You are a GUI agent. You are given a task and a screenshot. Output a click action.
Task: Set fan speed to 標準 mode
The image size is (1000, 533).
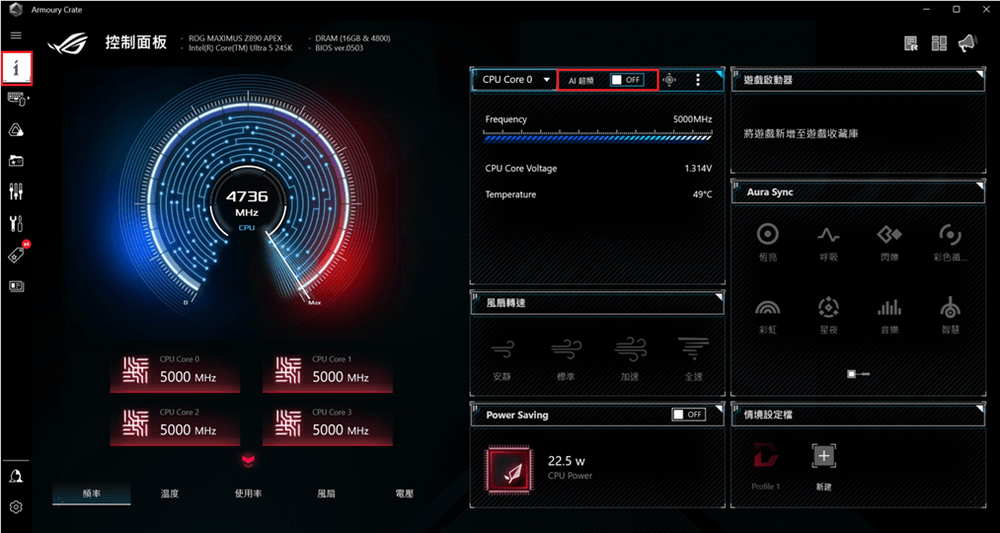tap(566, 360)
